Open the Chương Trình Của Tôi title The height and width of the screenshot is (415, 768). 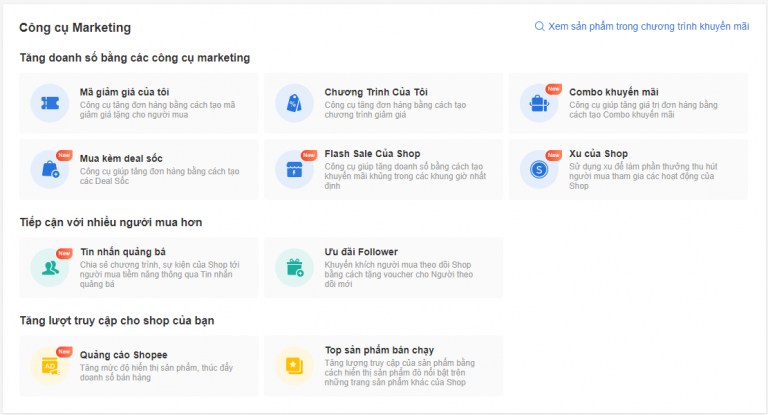[376, 92]
